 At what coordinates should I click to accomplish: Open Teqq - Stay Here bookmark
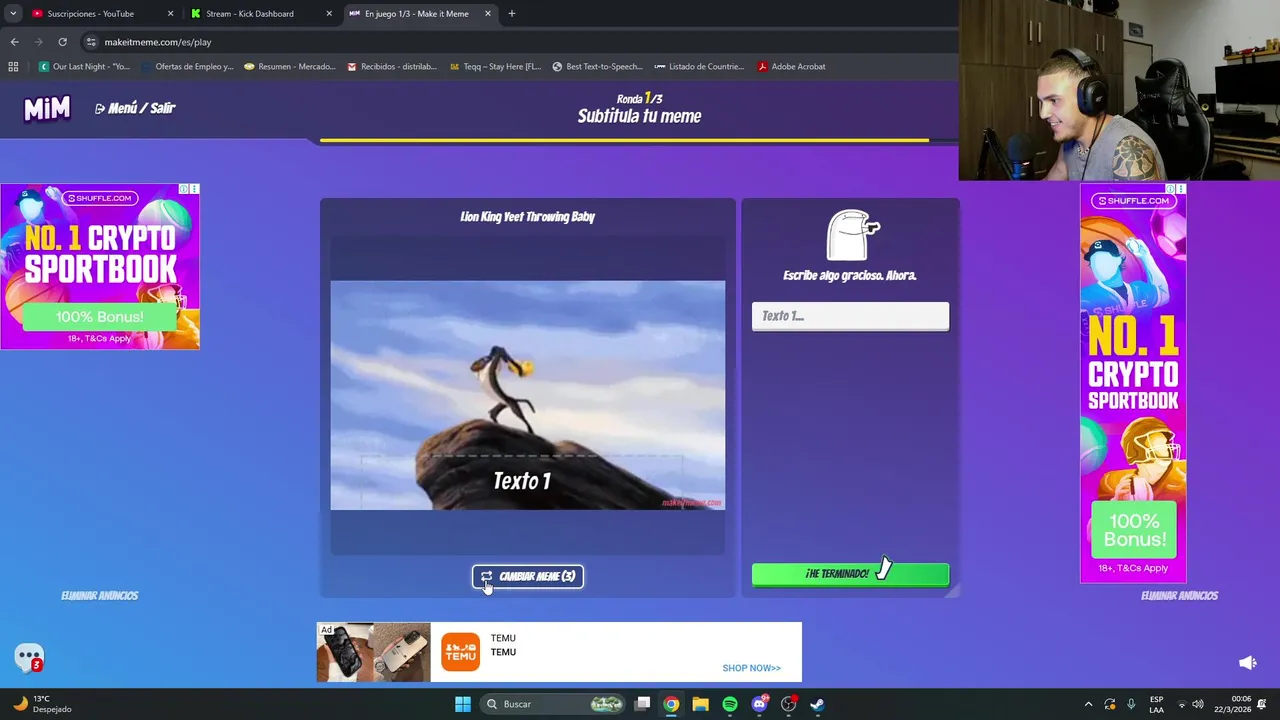tap(495, 67)
